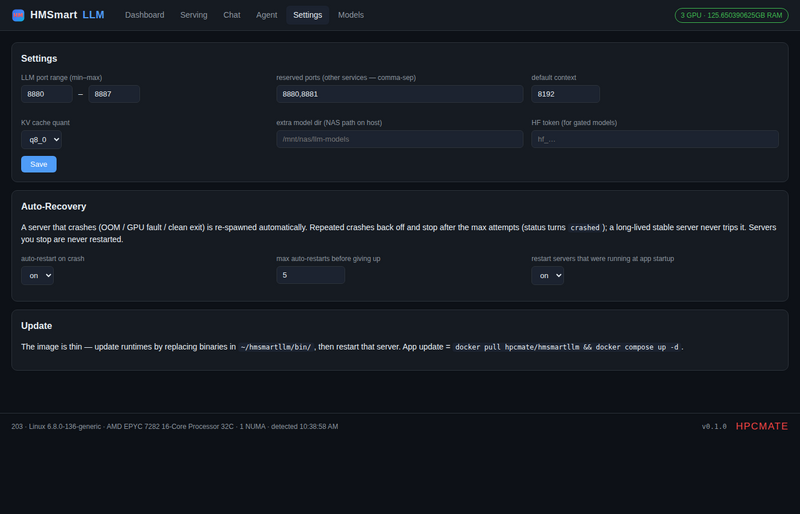Click 'restart servers that were running' label
The width and height of the screenshot is (800, 514).
[603, 259]
